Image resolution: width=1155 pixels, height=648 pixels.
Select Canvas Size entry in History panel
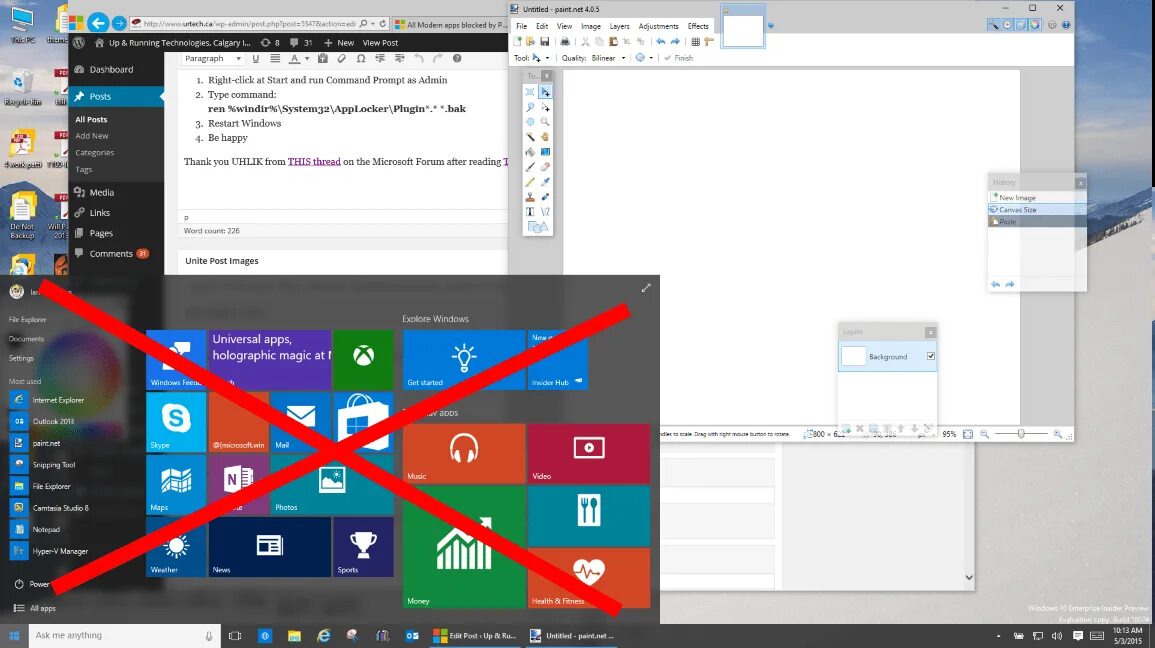(x=1036, y=210)
